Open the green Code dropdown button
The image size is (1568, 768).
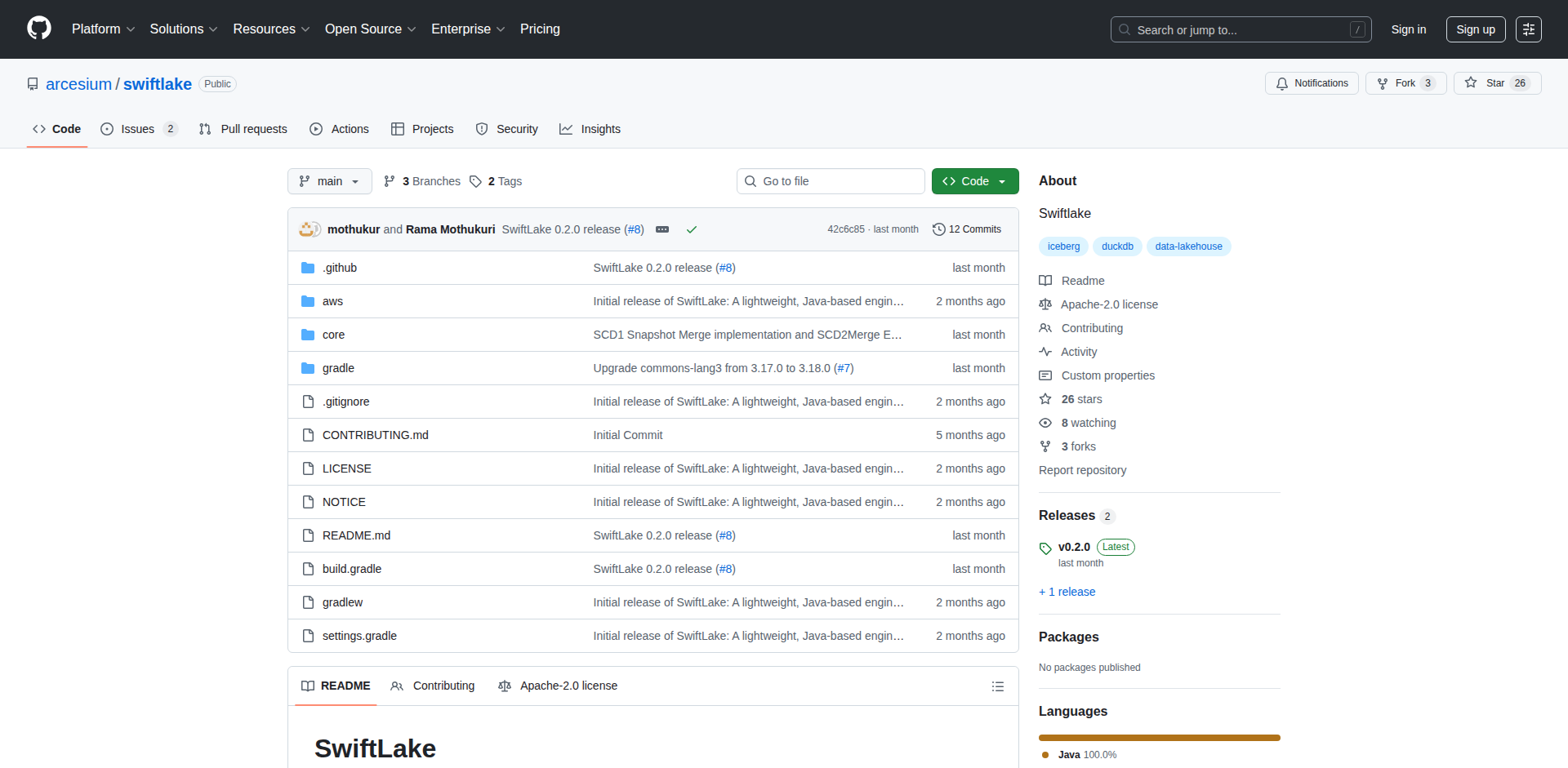(975, 181)
